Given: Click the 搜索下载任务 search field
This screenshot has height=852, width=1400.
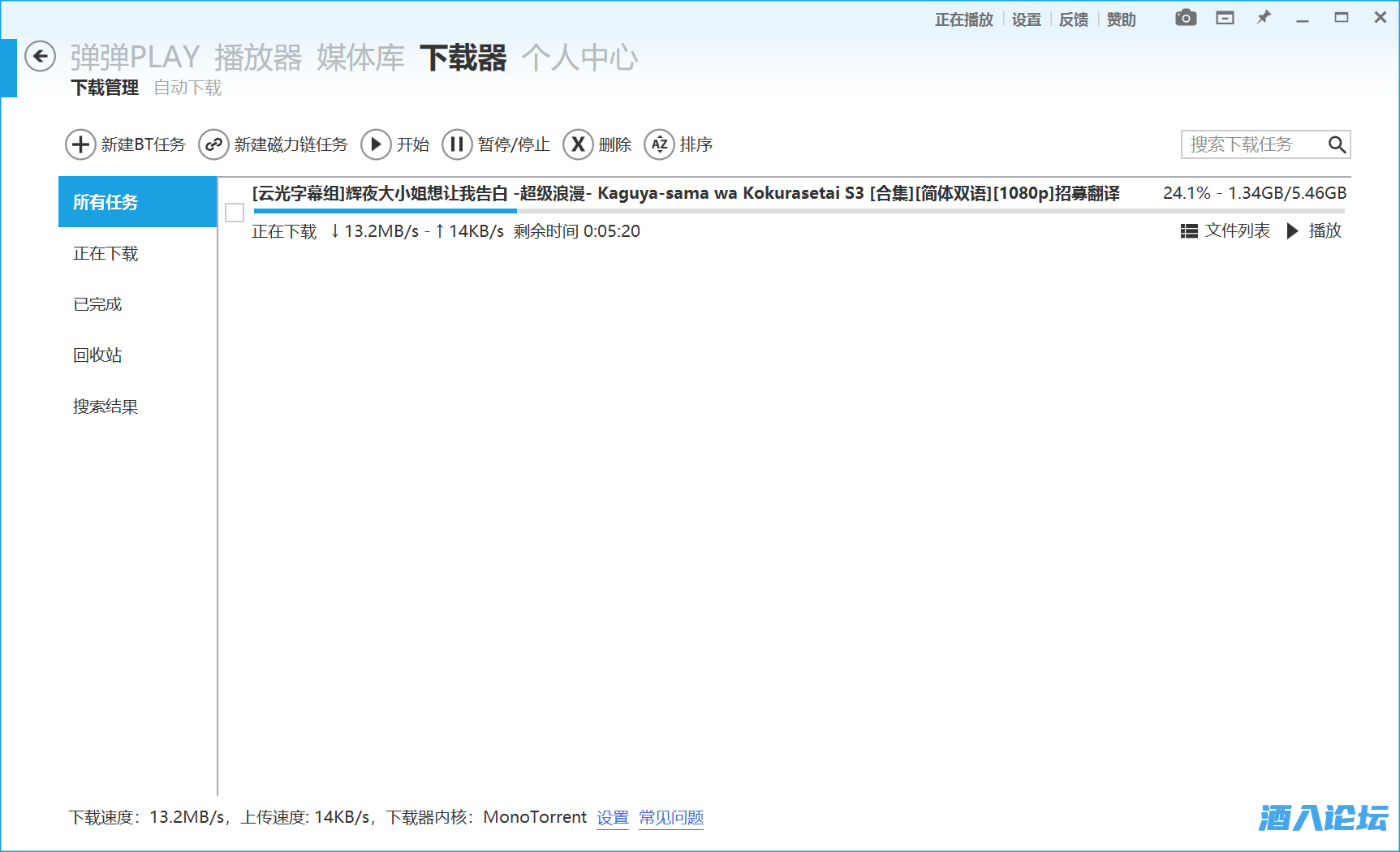Looking at the screenshot, I should click(x=1250, y=144).
